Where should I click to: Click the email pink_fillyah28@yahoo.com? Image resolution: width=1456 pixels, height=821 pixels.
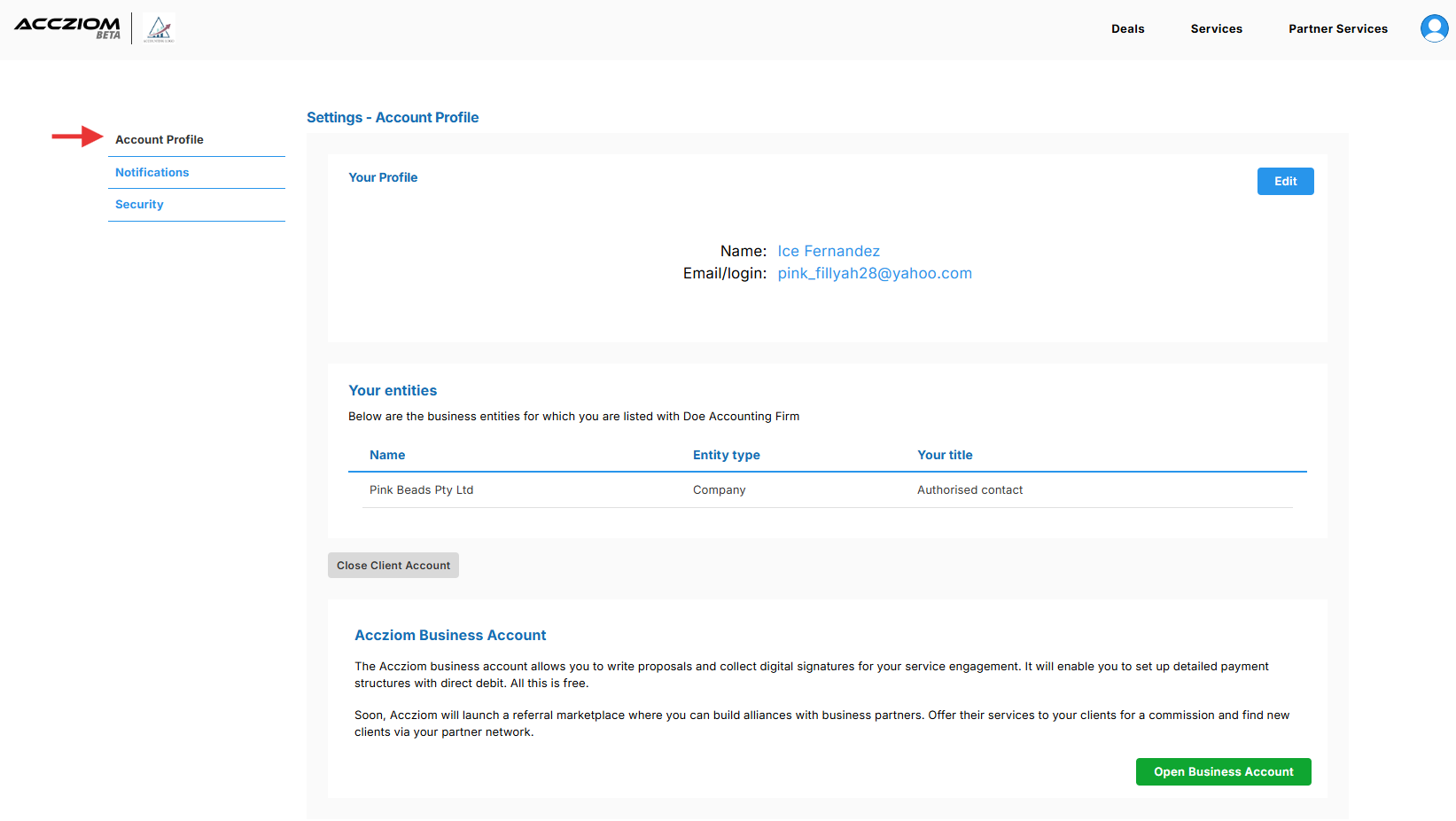875,273
